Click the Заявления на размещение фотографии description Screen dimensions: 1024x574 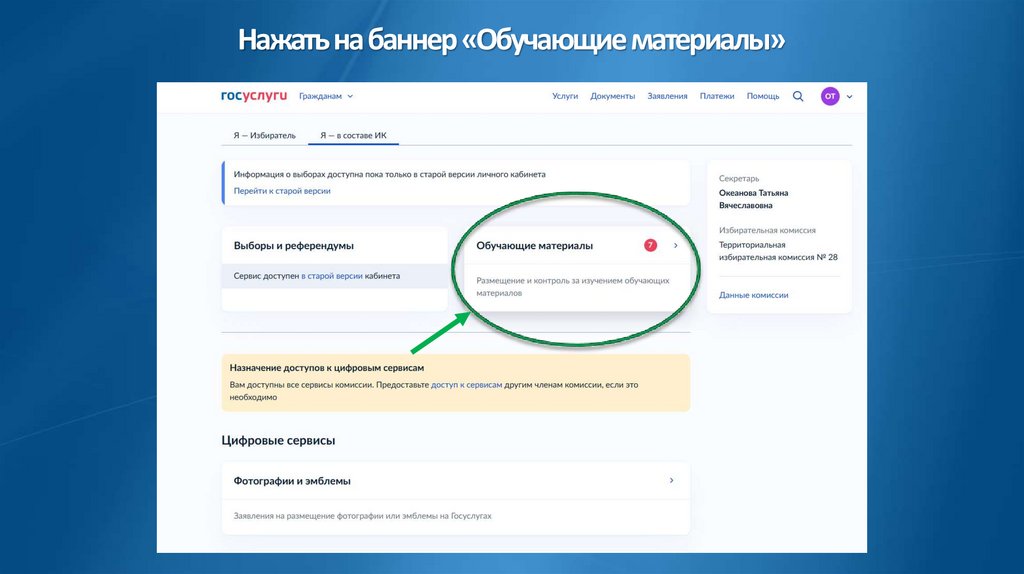(362, 516)
